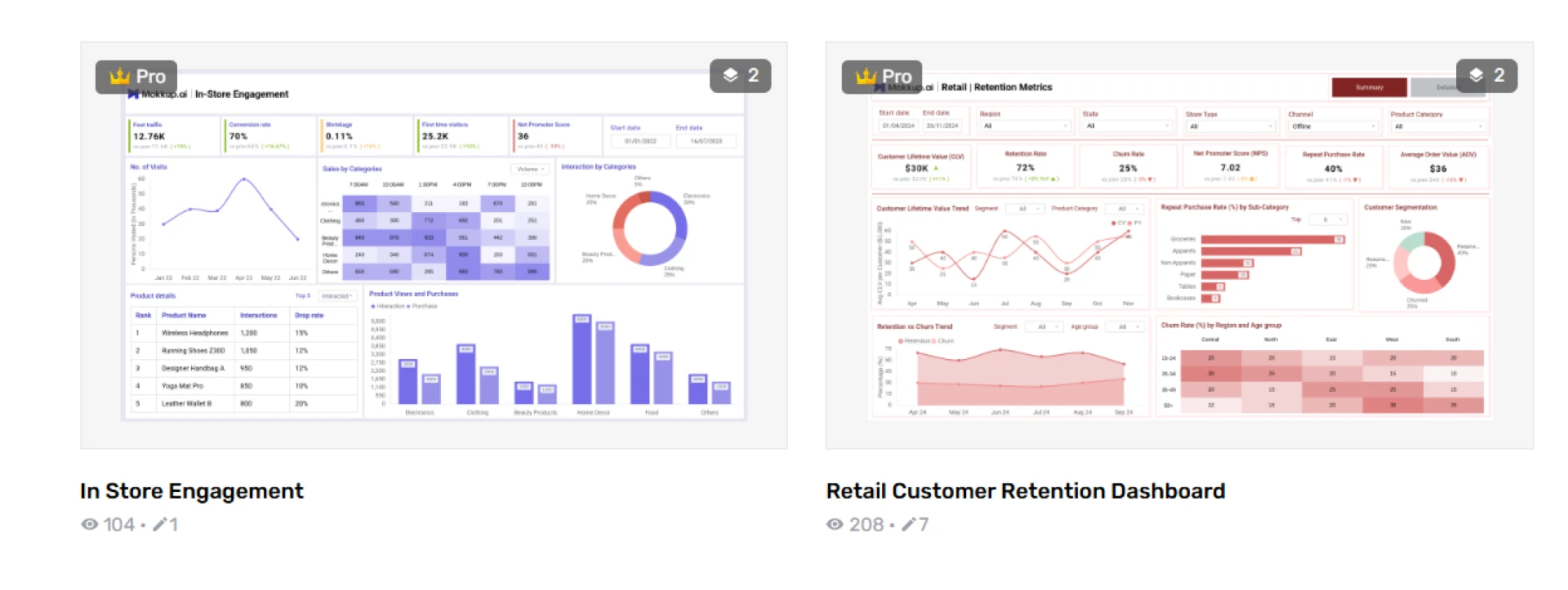Viewport: 1568px width, 590px height.
Task: Expand the Channel dropdown showing Offline
Action: coord(1333,126)
